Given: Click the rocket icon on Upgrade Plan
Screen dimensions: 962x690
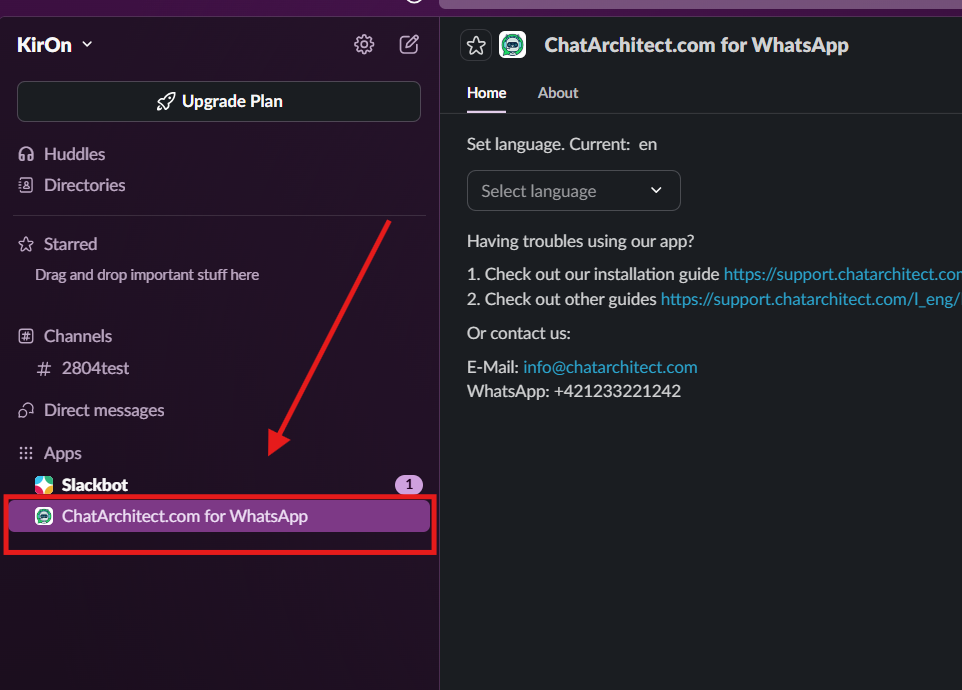Looking at the screenshot, I should click(x=166, y=101).
